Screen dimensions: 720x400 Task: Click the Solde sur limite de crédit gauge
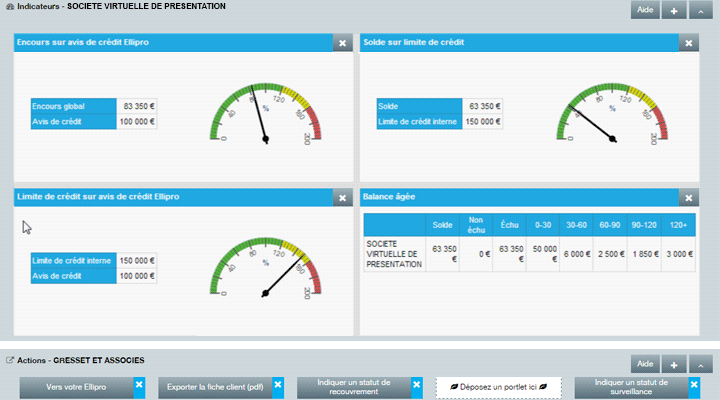pos(605,112)
